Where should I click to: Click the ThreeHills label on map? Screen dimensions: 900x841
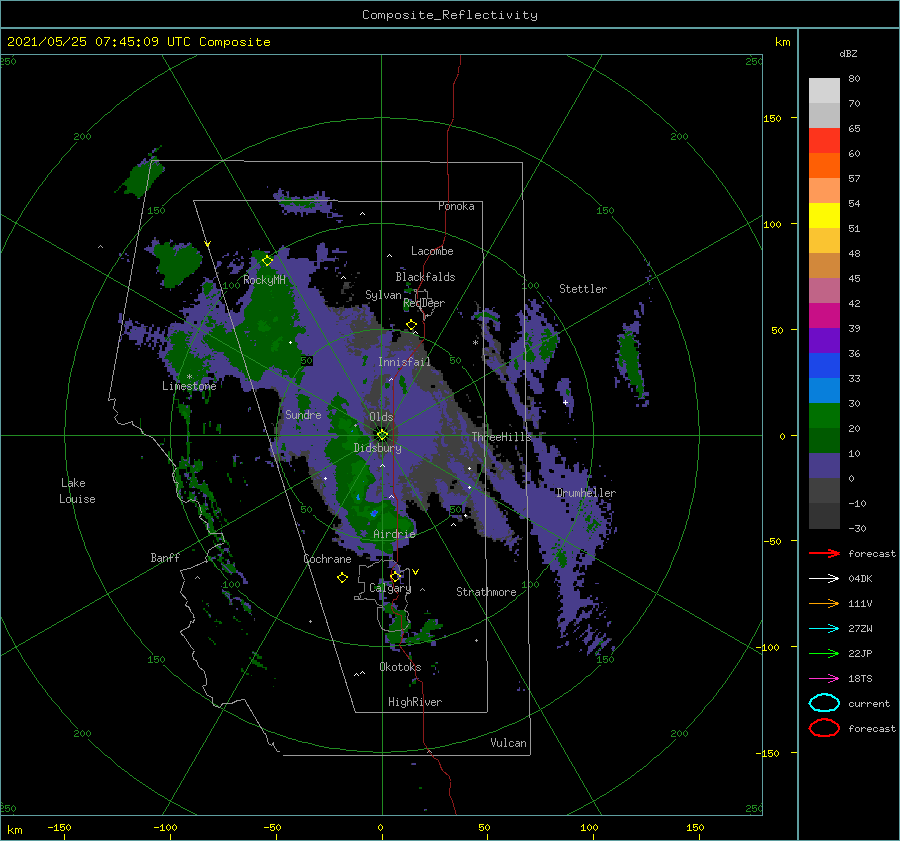click(x=502, y=437)
